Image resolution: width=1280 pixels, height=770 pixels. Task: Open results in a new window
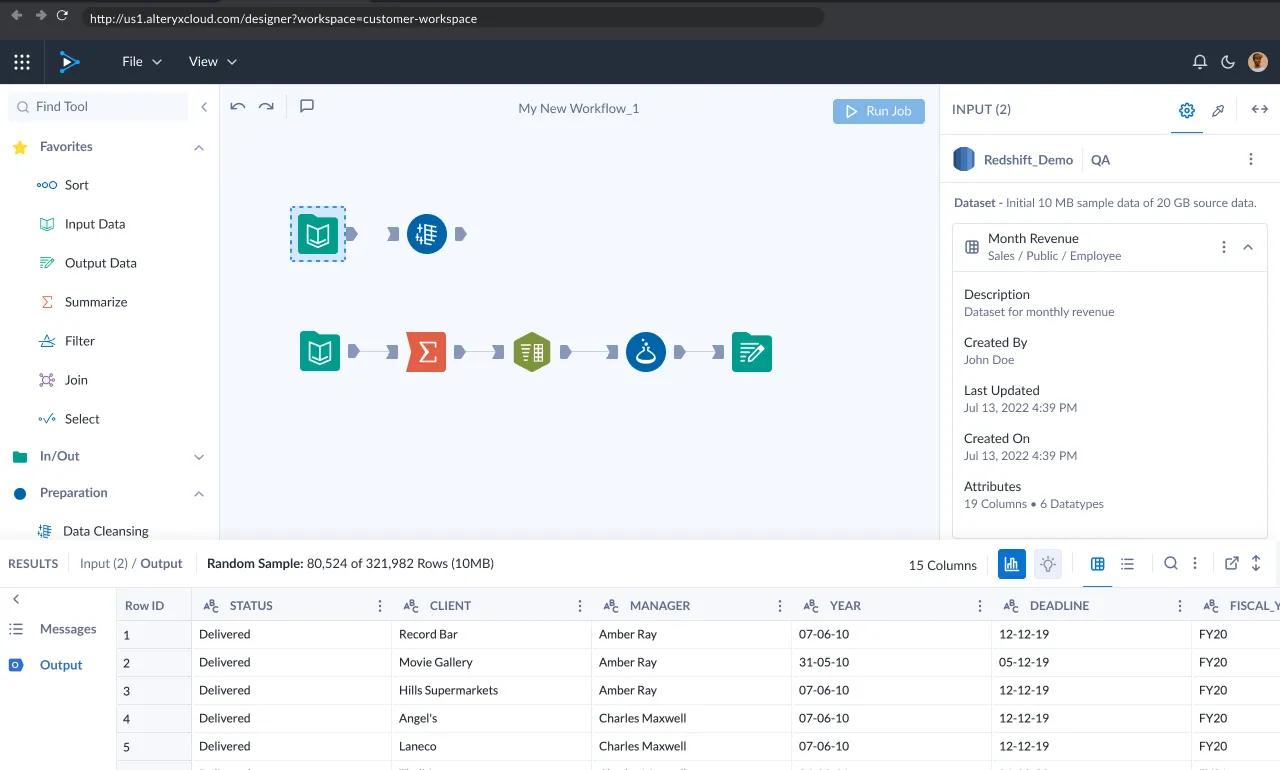click(1232, 564)
